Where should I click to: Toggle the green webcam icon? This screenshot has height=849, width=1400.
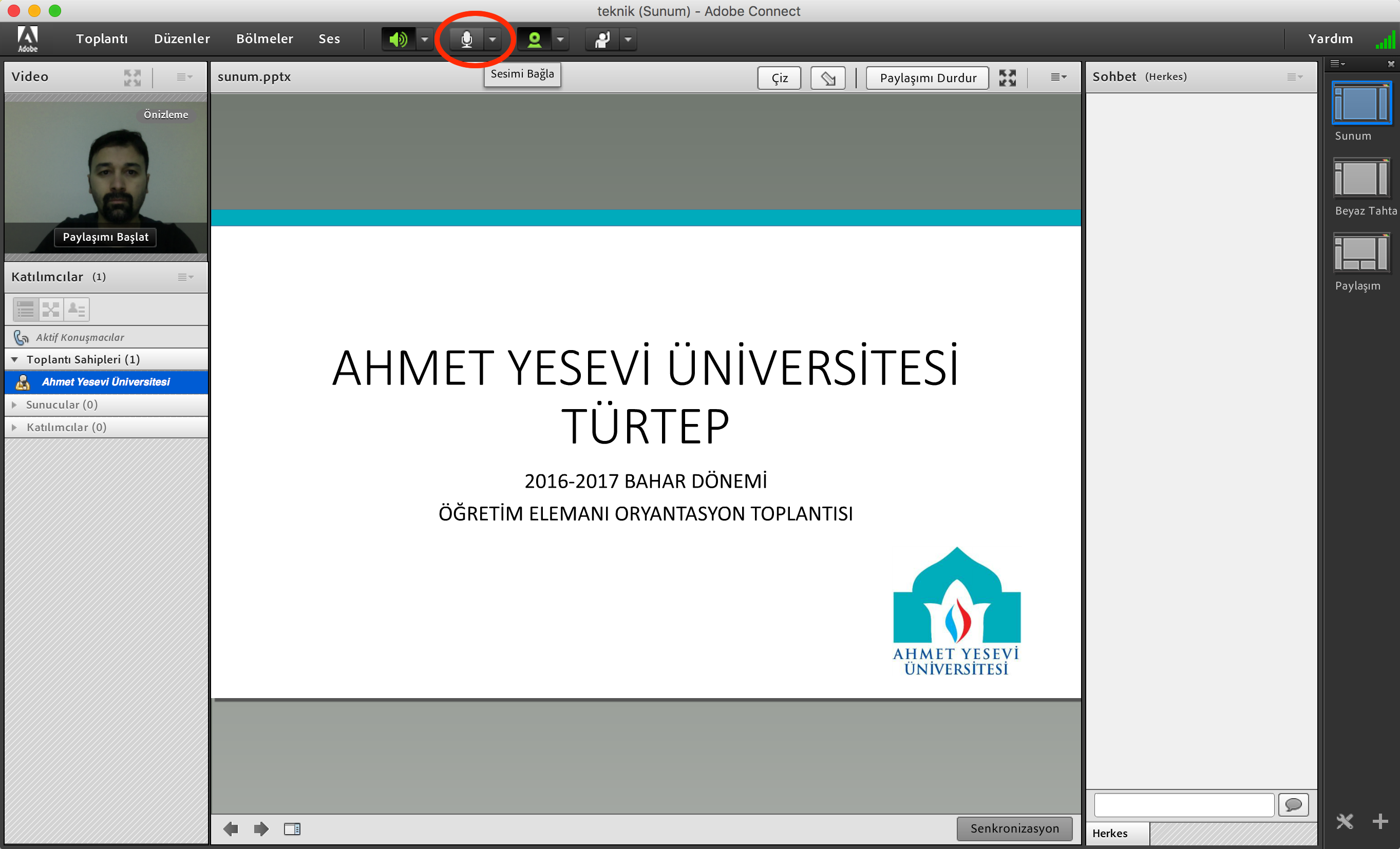[x=534, y=39]
